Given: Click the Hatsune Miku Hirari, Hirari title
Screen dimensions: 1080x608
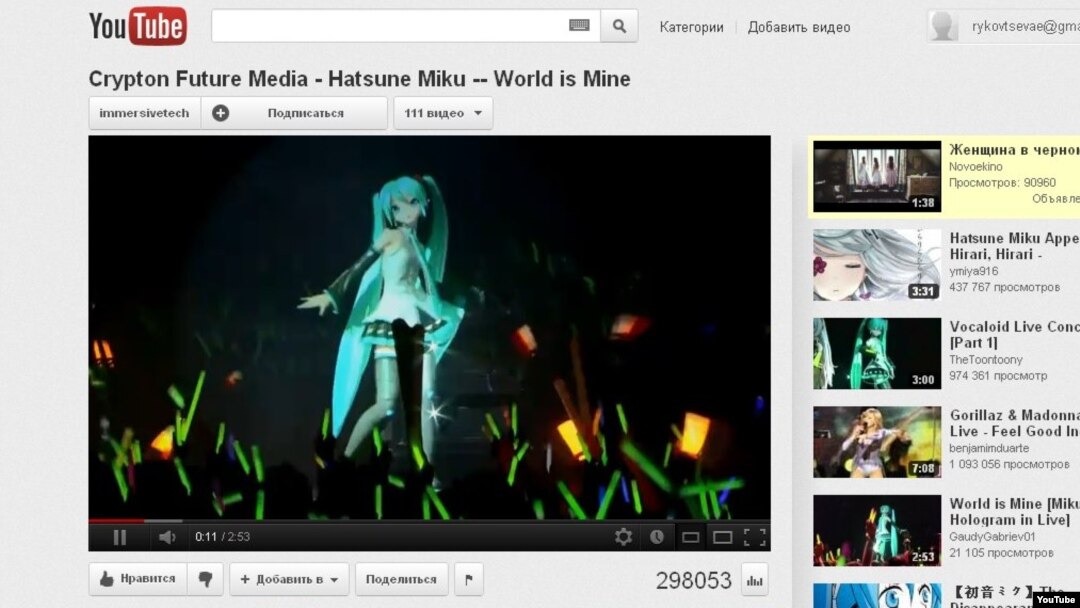Looking at the screenshot, I should click(1015, 246).
